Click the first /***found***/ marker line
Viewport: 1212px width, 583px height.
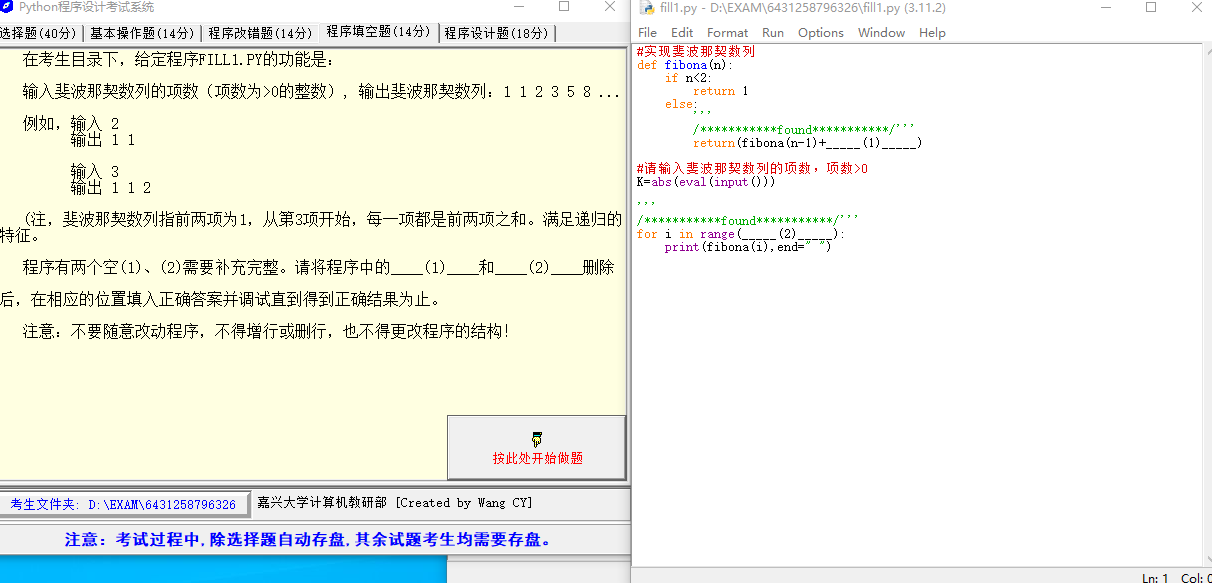tap(804, 130)
